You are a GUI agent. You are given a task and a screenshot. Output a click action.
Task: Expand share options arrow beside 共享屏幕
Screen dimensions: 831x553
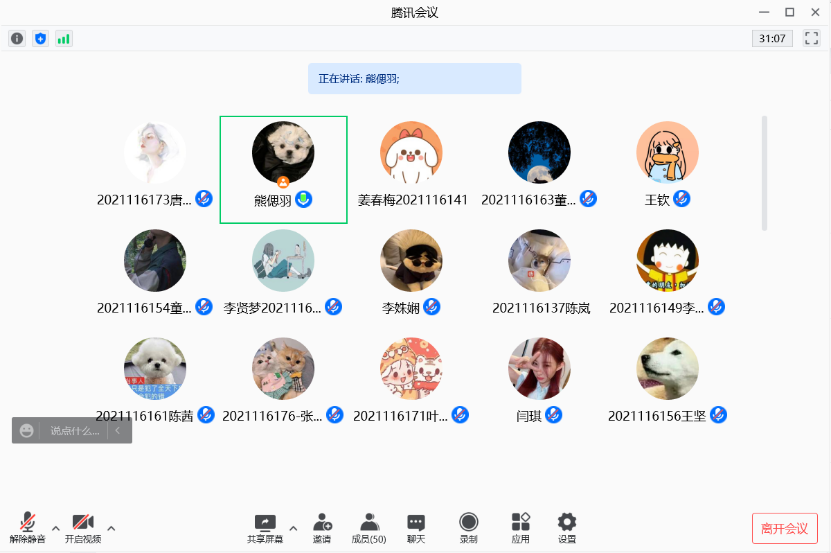pos(293,528)
